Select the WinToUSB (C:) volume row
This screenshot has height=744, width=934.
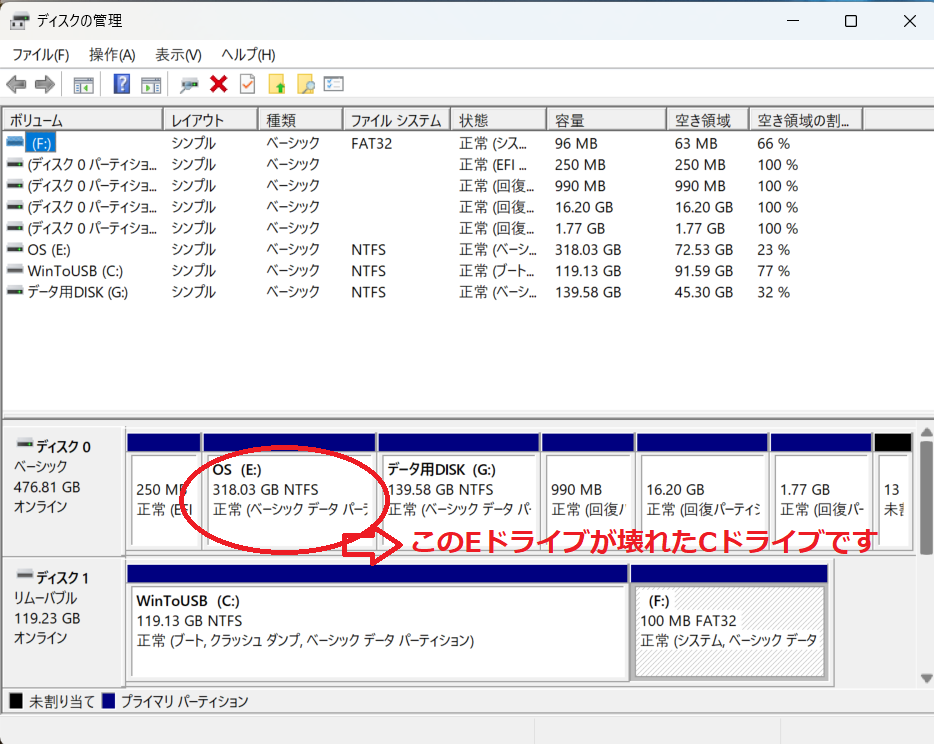pos(76,271)
